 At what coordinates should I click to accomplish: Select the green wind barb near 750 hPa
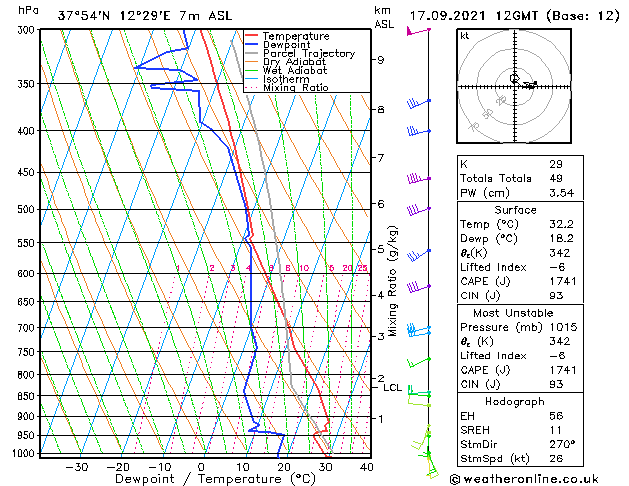coord(418,362)
